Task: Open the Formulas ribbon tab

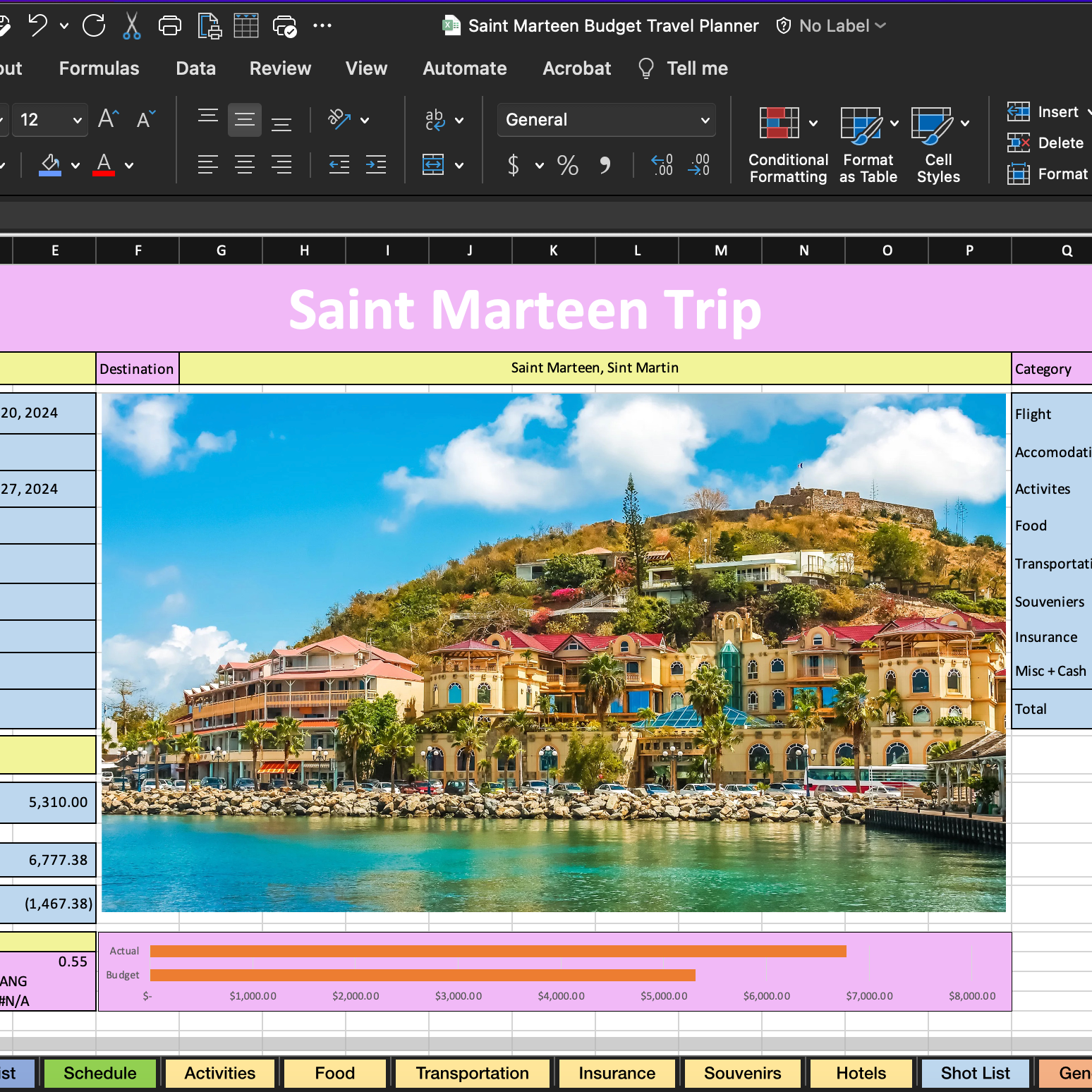Action: [99, 68]
